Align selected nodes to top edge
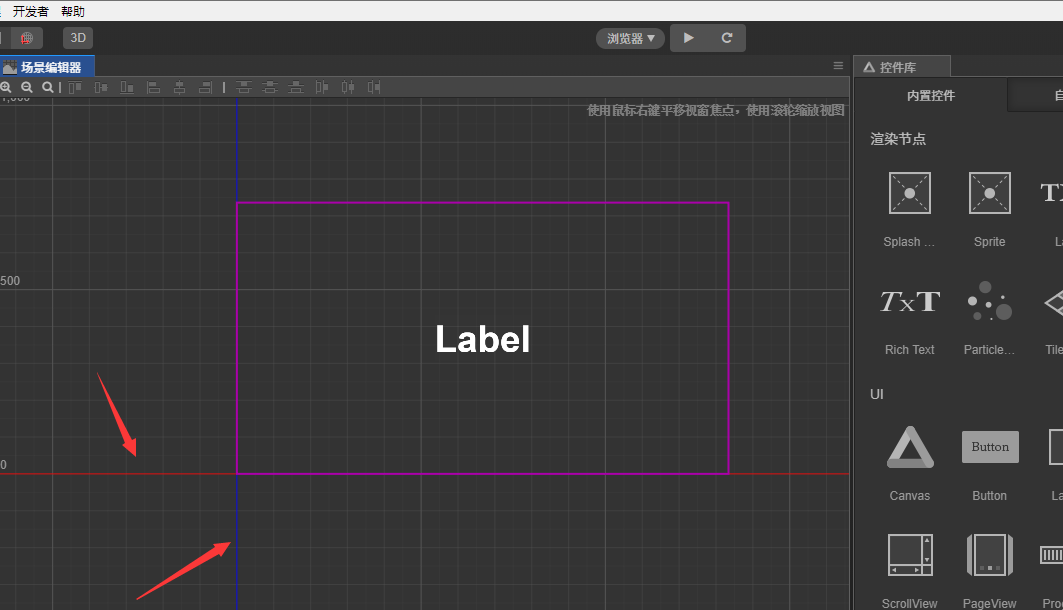 tap(75, 87)
